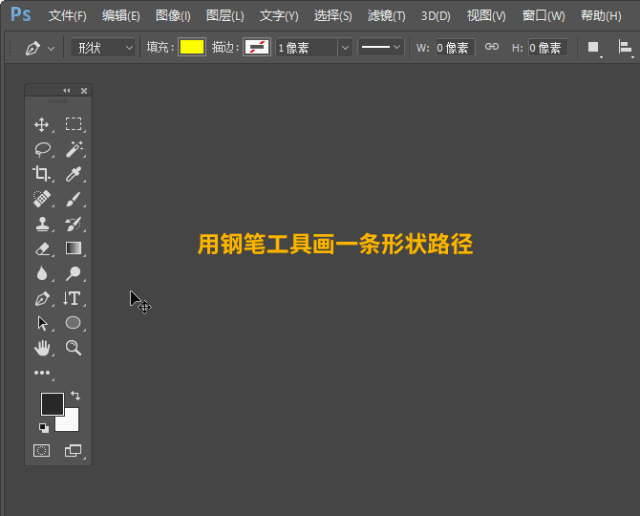
Task: Toggle Quick Mask mode
Action: point(41,451)
